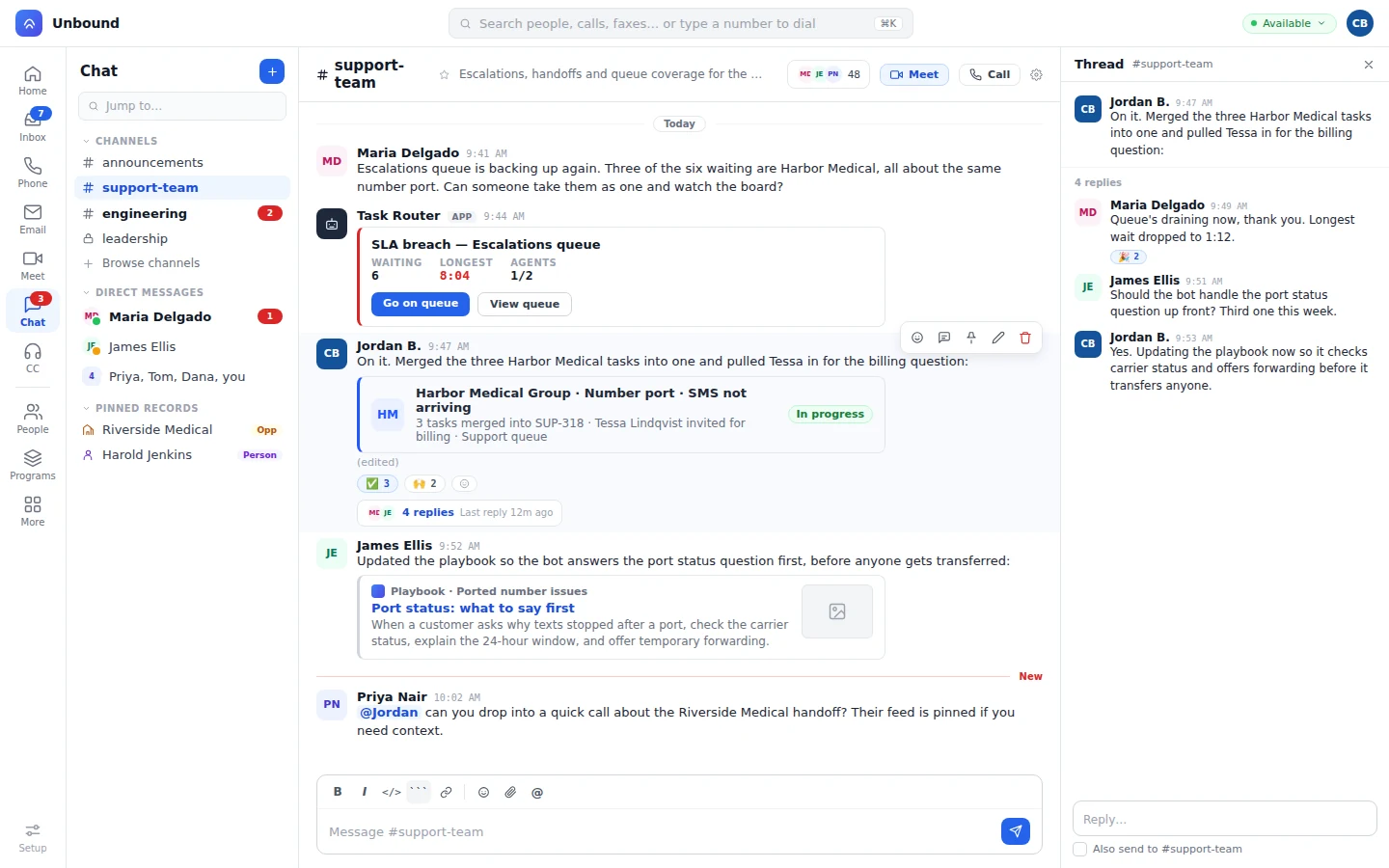Screen dimensions: 1389x868
Task: Send the message with the paper plane button
Action: (x=1016, y=831)
